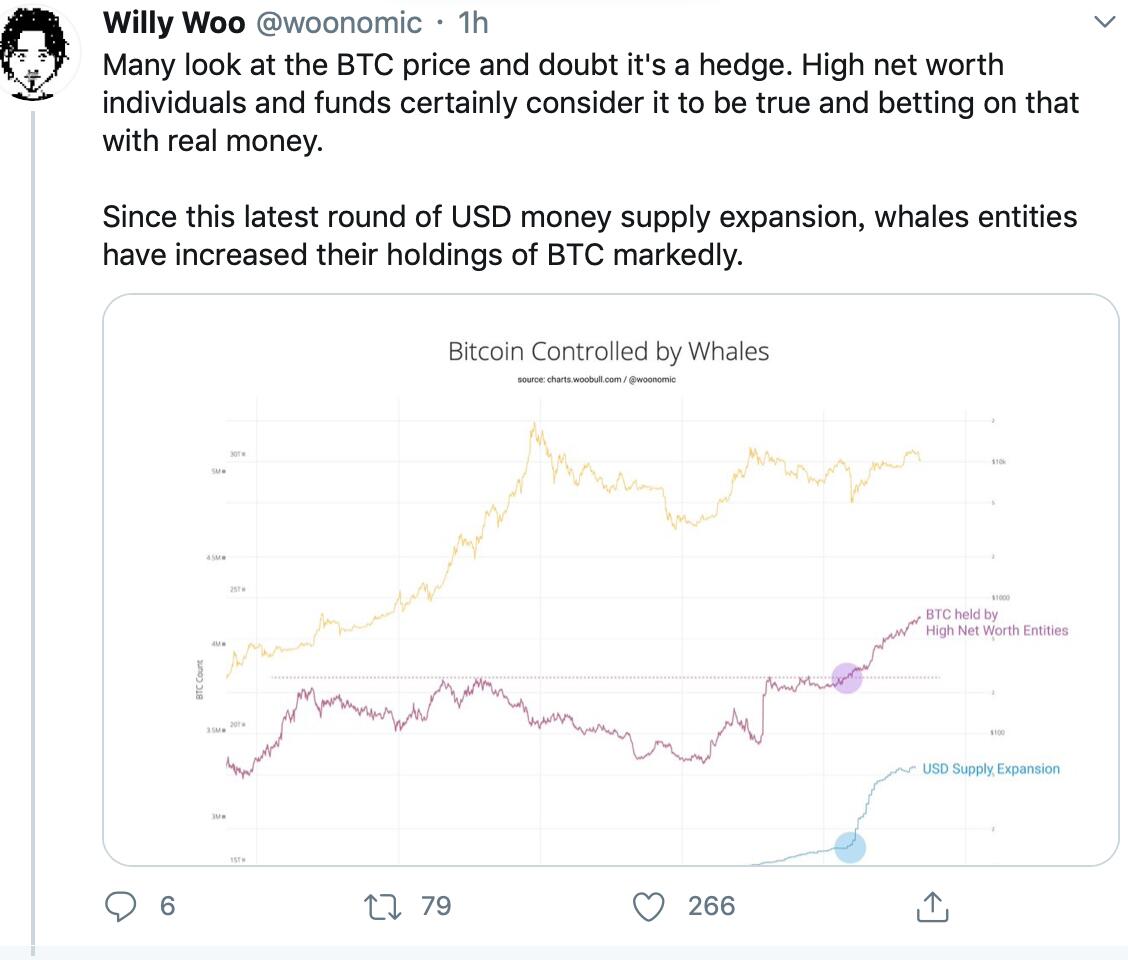View the 266 likes count
The height and width of the screenshot is (960, 1128).
click(711, 906)
